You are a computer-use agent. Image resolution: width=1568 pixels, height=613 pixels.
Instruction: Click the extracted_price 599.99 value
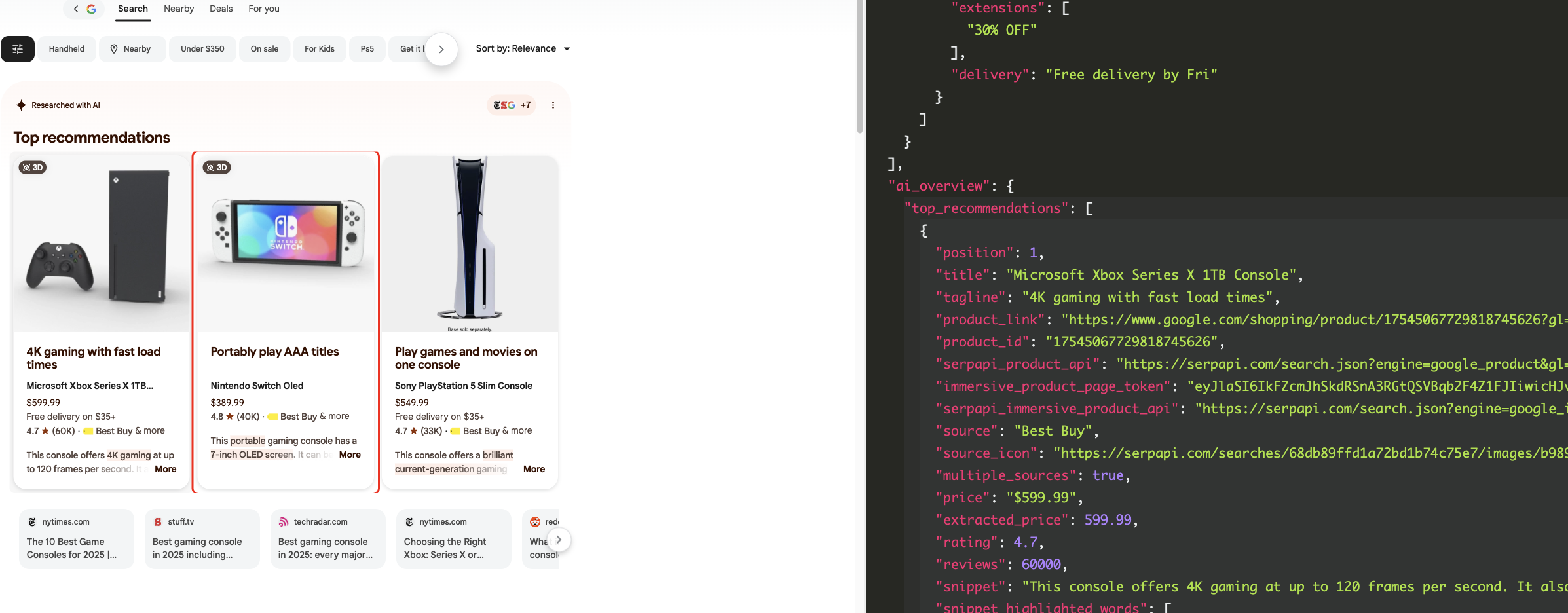pyautogui.click(x=1108, y=520)
